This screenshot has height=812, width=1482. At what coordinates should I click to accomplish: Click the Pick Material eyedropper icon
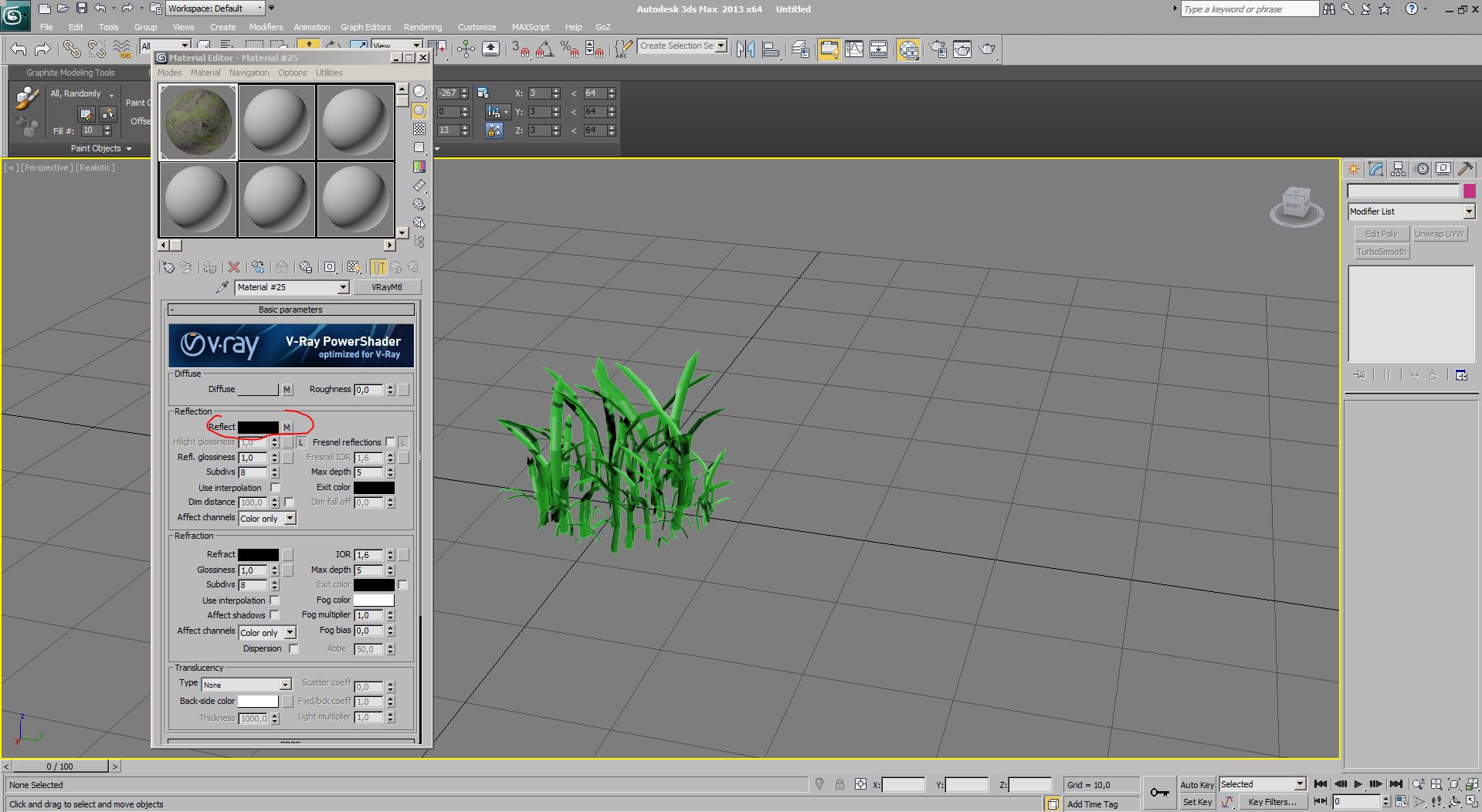point(222,287)
